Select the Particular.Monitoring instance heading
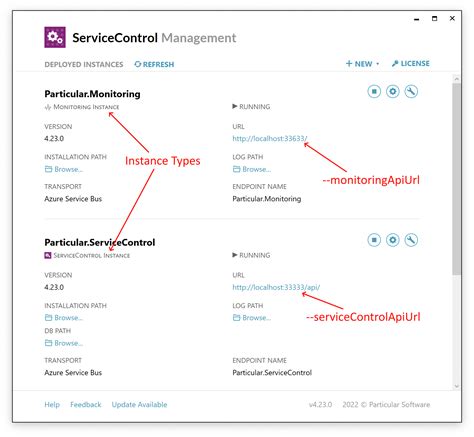This screenshot has height=437, width=474. point(92,94)
